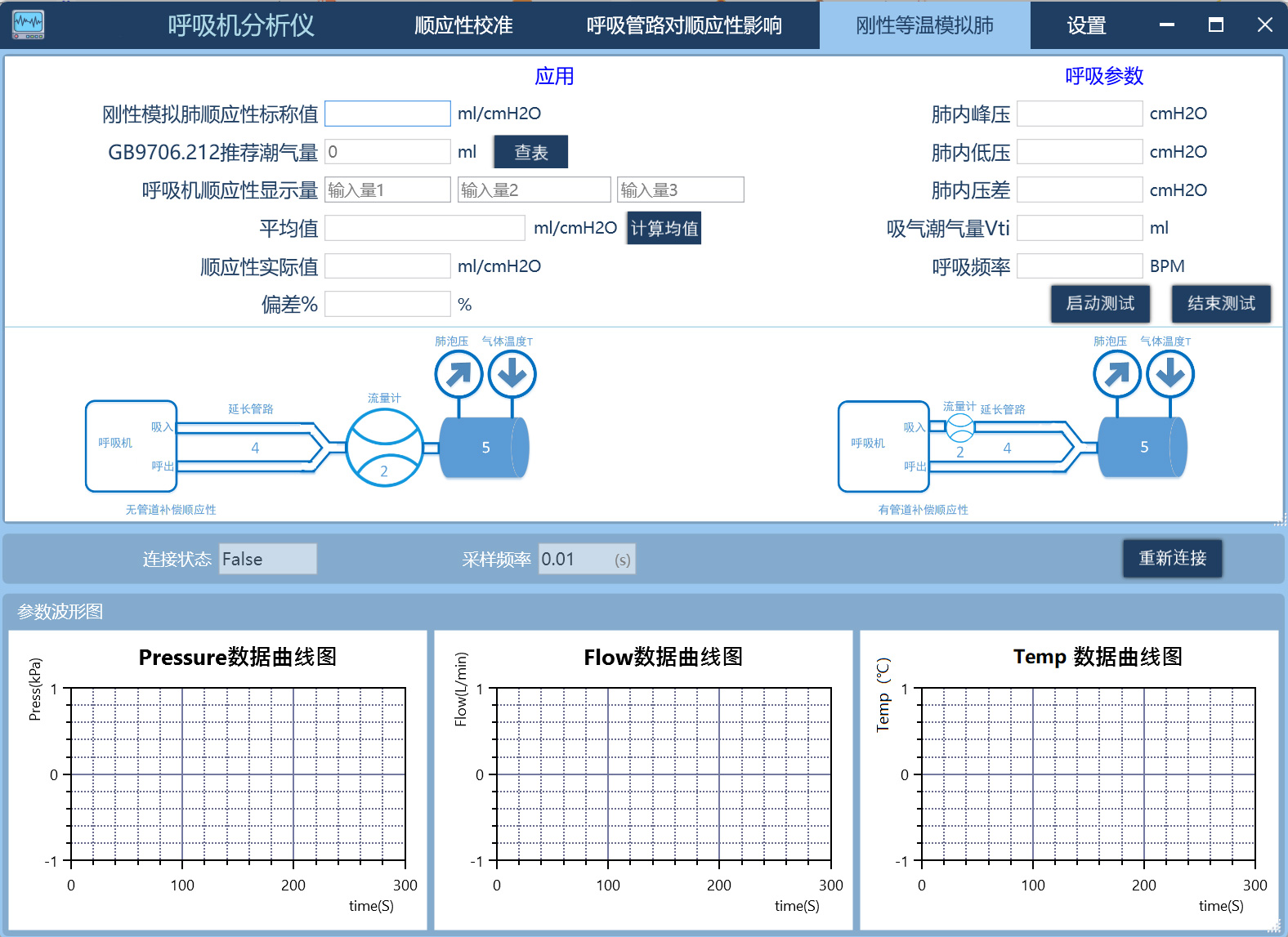Click the left diagram's 气体温度T down-arrow icon
Screen dimensions: 1288x937
512,374
